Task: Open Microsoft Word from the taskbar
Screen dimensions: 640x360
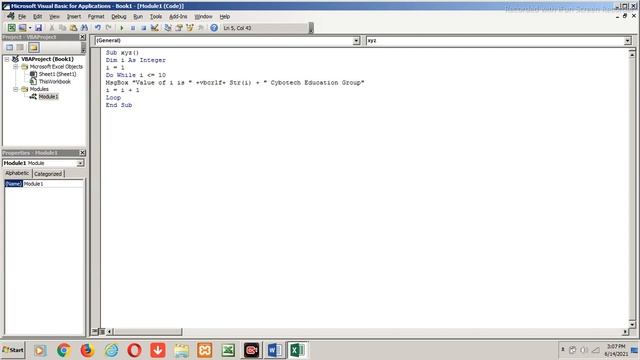Action: [274, 350]
